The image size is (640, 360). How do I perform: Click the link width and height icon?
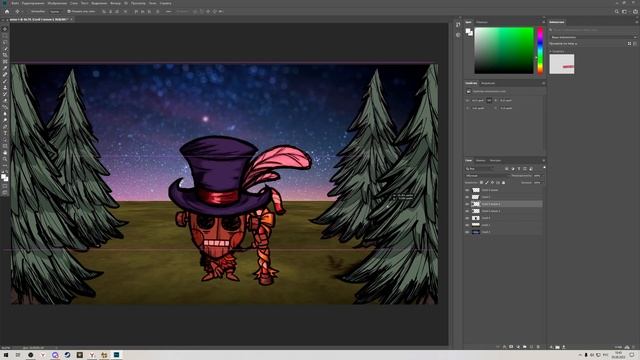tap(489, 100)
